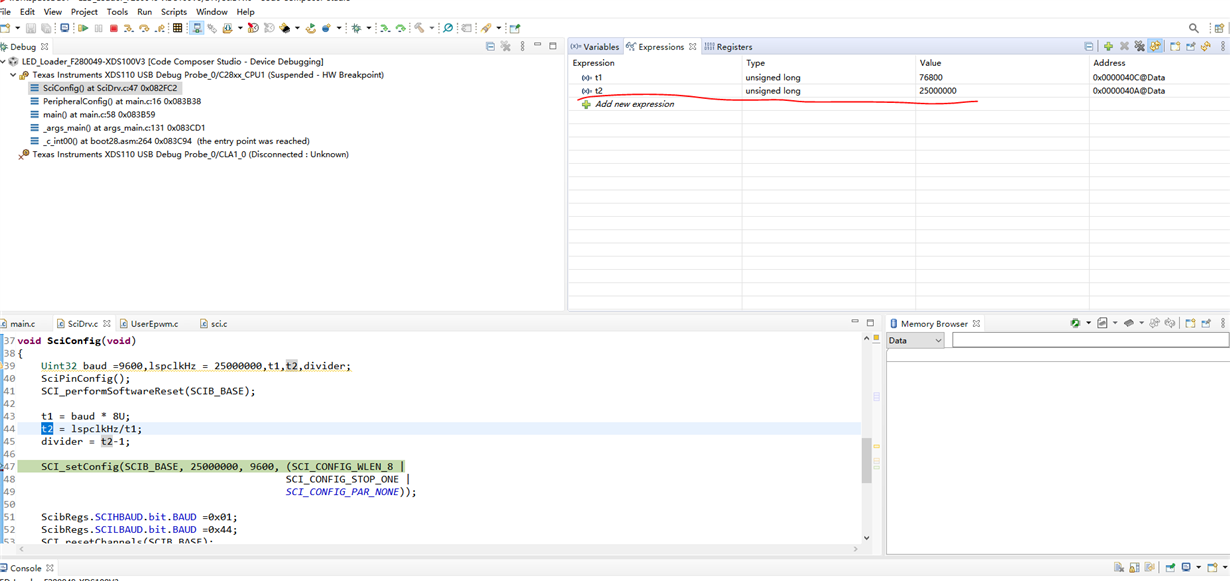The image size is (1230, 581).
Task: Toggle the highlighted debug toolbar mode button
Action: click(x=196, y=28)
